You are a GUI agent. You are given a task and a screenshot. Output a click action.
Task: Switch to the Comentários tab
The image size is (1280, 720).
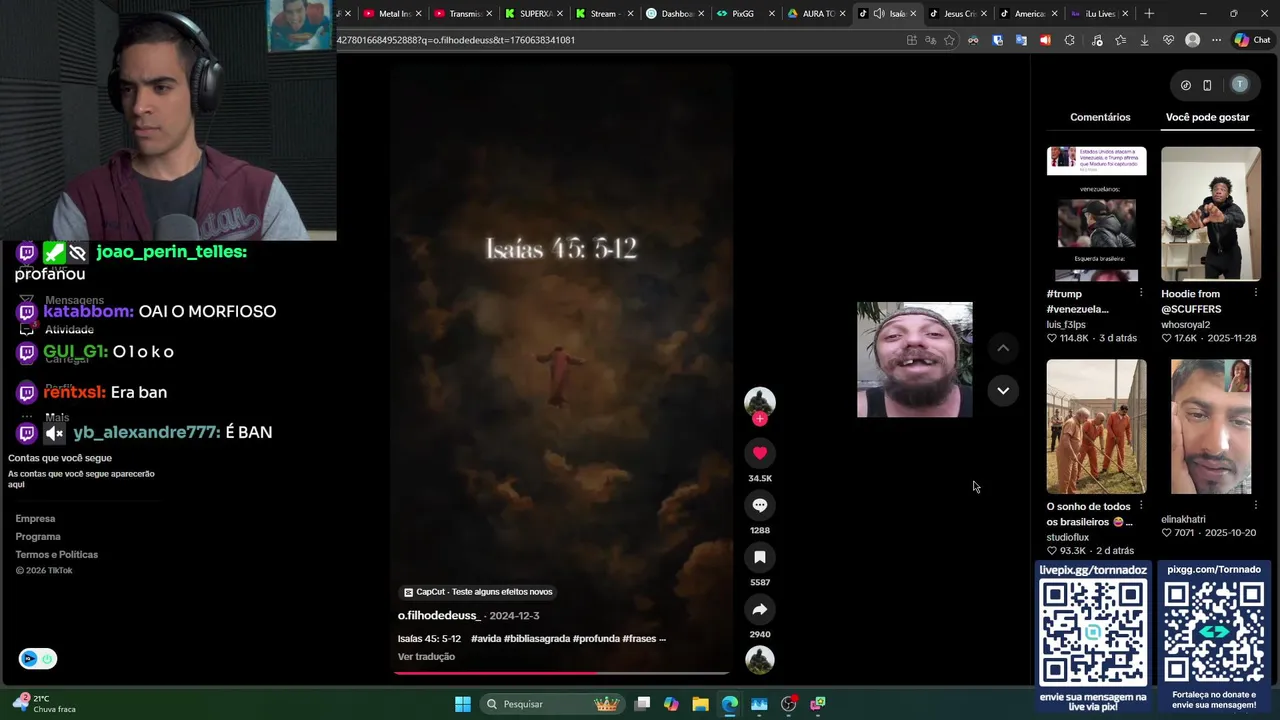(x=1100, y=117)
